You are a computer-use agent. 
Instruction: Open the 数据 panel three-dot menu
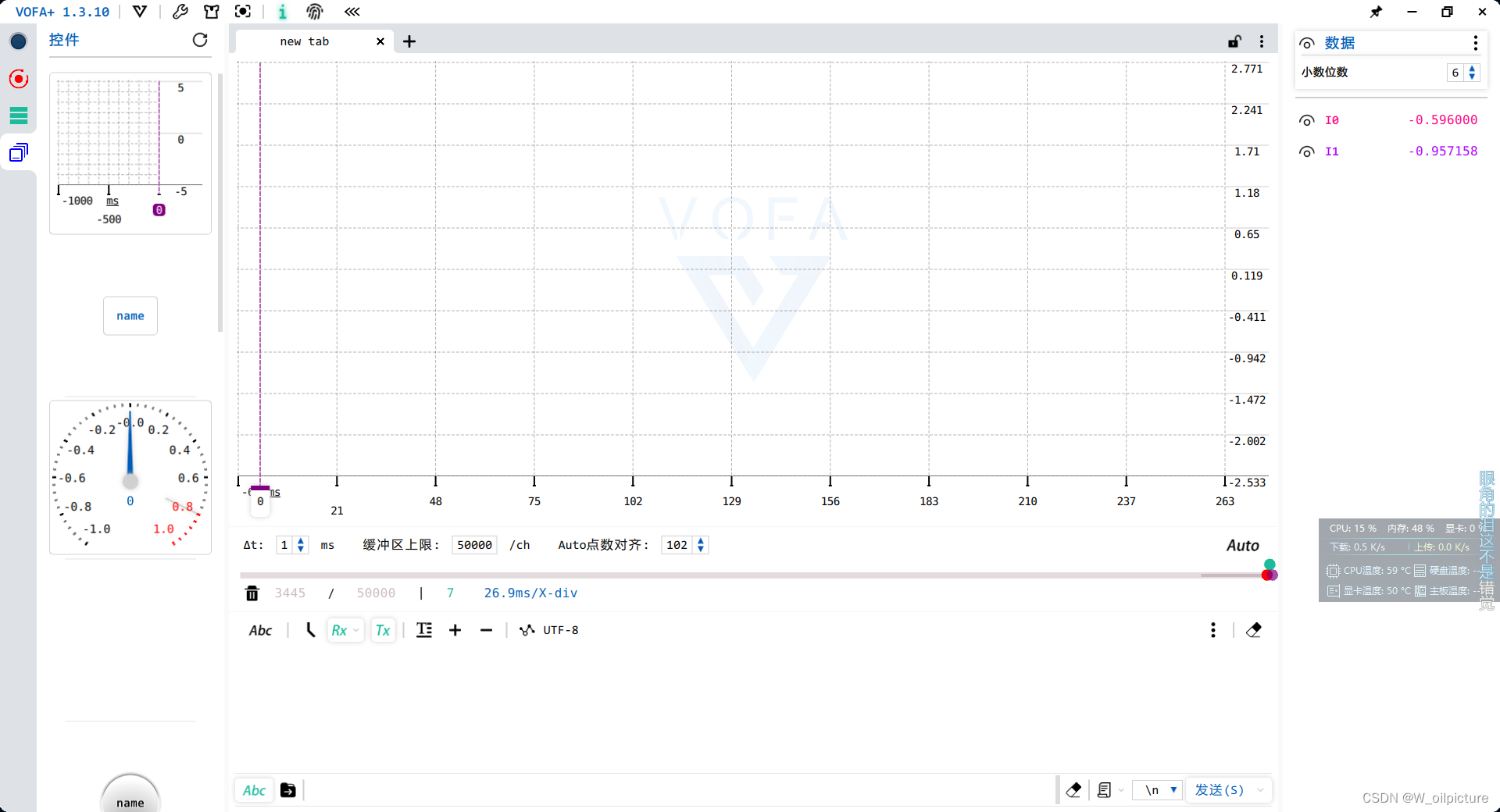[x=1475, y=43]
